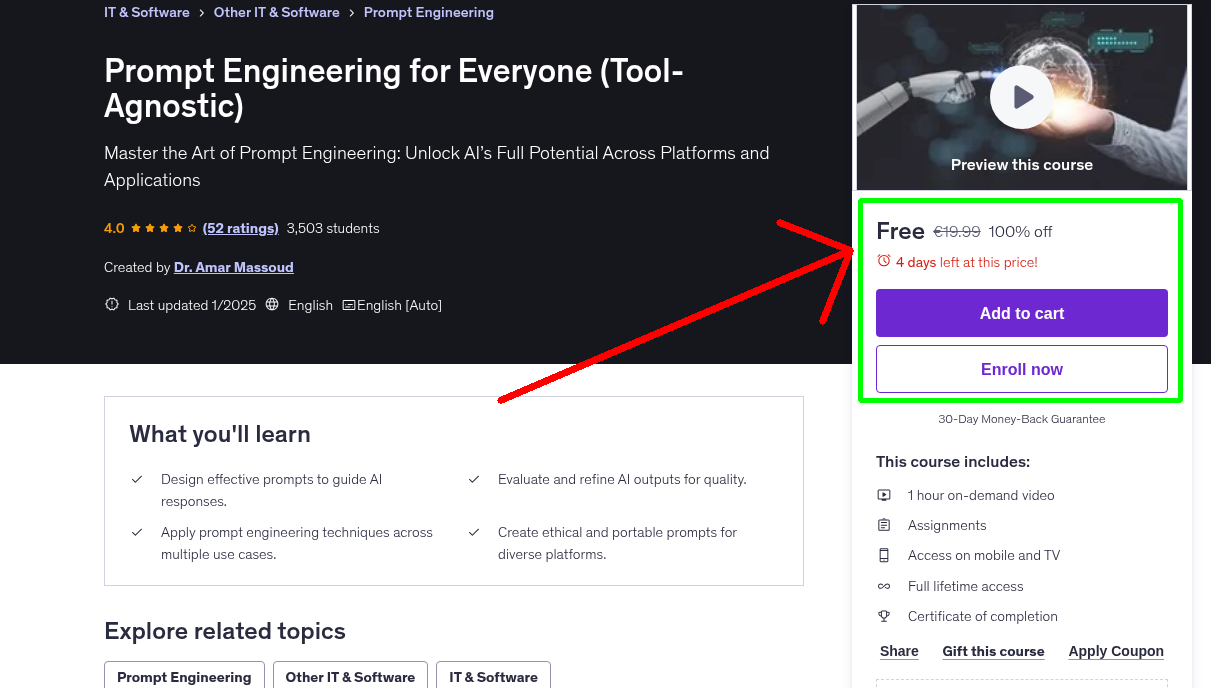
Task: Open the Other IT & Software breadcrumb
Action: [x=277, y=12]
